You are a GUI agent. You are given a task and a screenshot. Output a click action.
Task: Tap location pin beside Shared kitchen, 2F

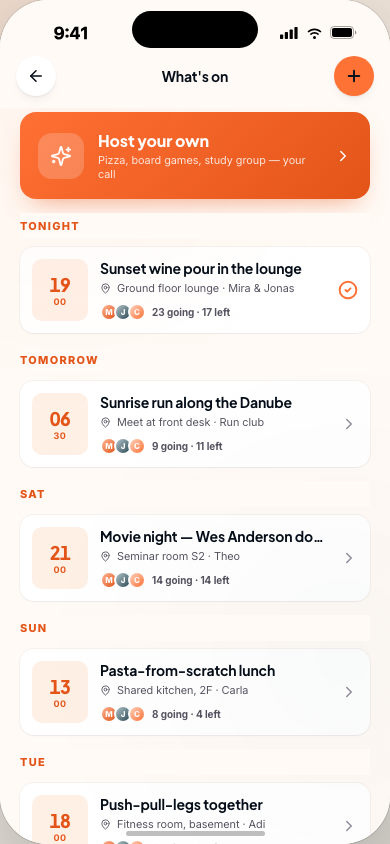coord(105,691)
